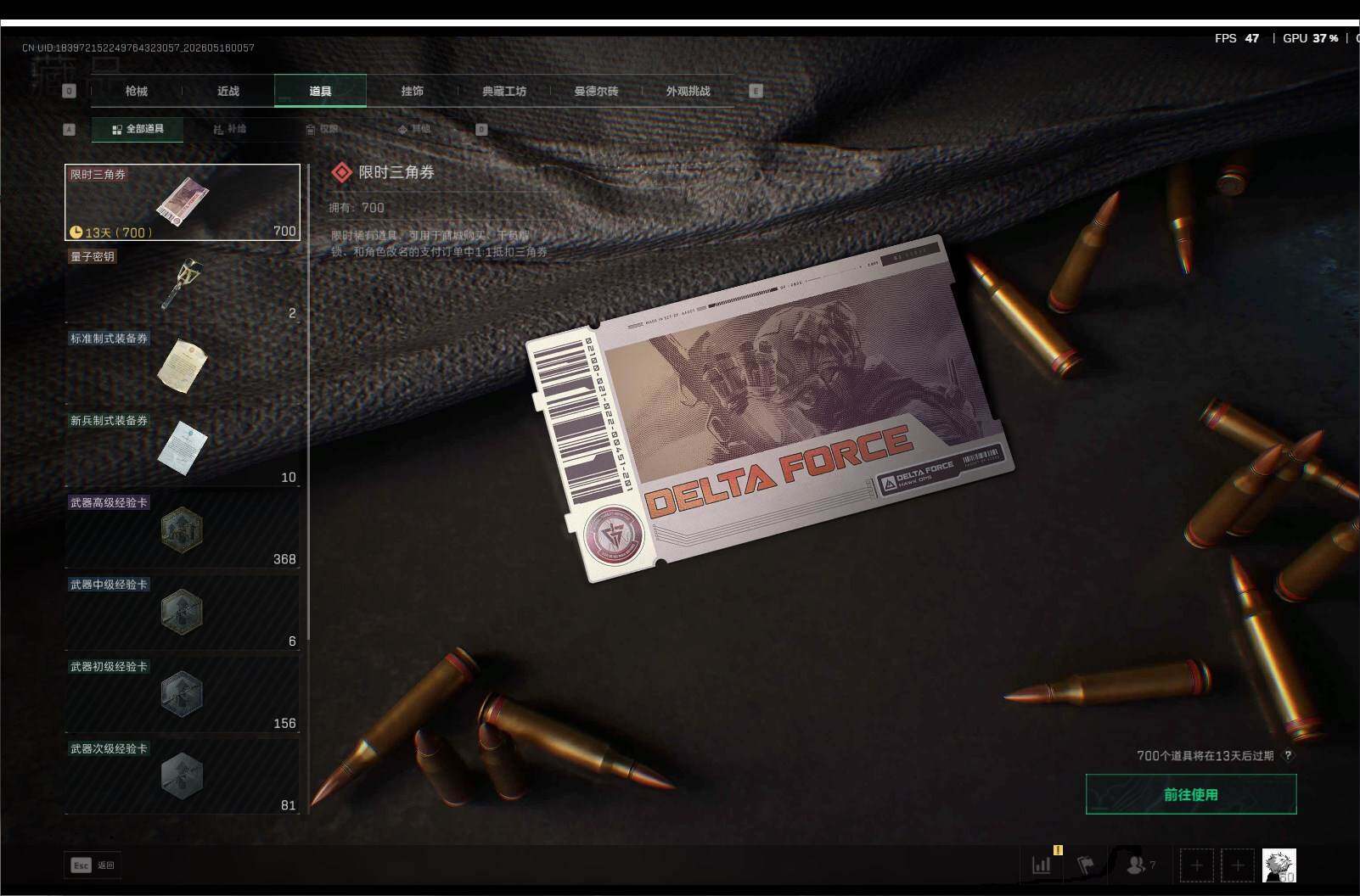The width and height of the screenshot is (1360, 896).
Task: Open the 曼德尔砖 tab
Action: 596,91
